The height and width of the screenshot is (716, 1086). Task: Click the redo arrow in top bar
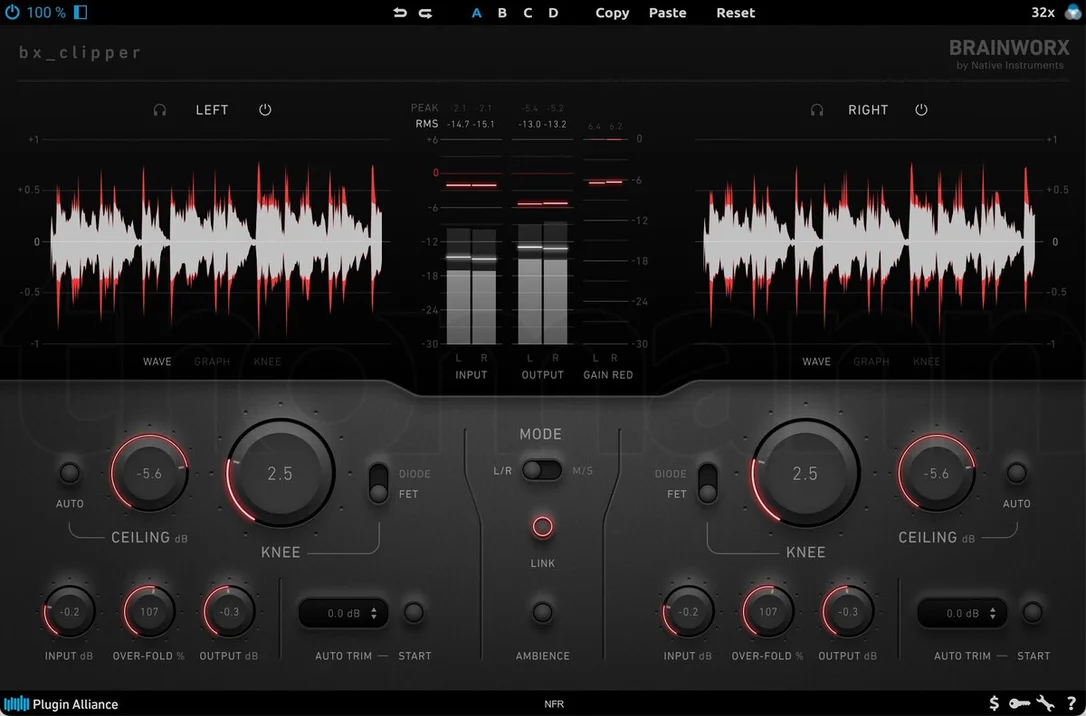(x=425, y=12)
